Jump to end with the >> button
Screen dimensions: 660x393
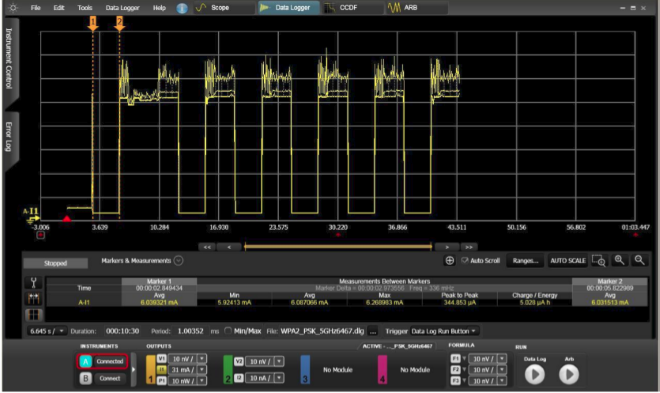469,247
